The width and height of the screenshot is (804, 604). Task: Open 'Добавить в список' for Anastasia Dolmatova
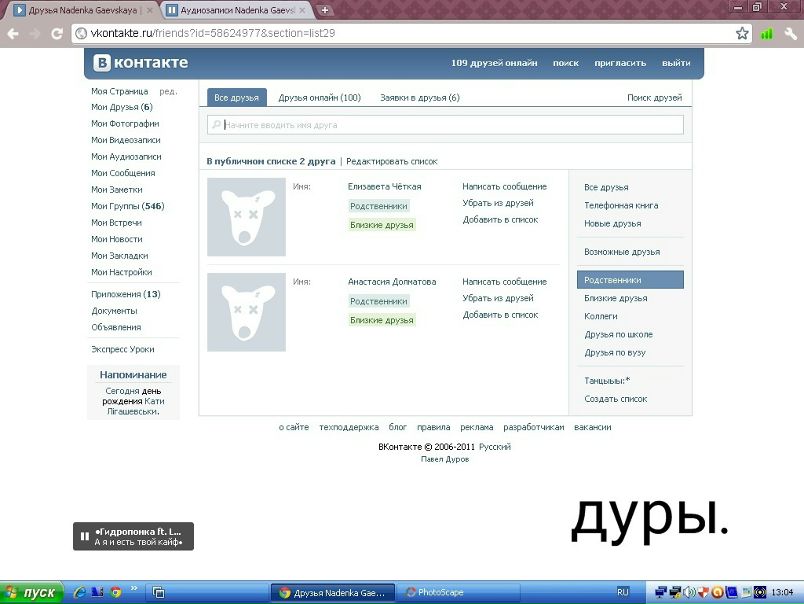[500, 314]
